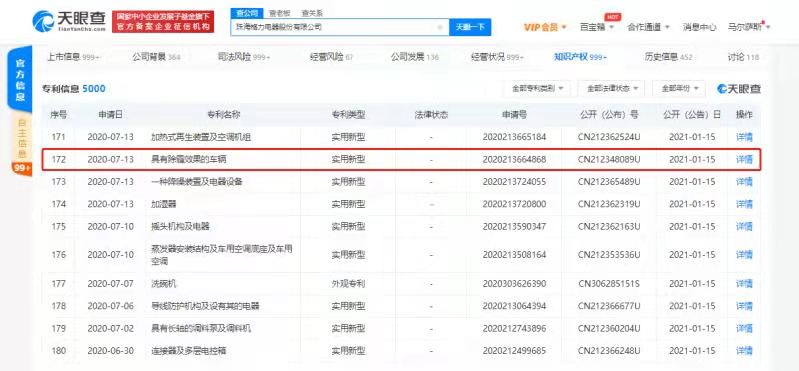Click the 法律状态 column header
Viewport: 799px width, 371px height.
[x=432, y=115]
